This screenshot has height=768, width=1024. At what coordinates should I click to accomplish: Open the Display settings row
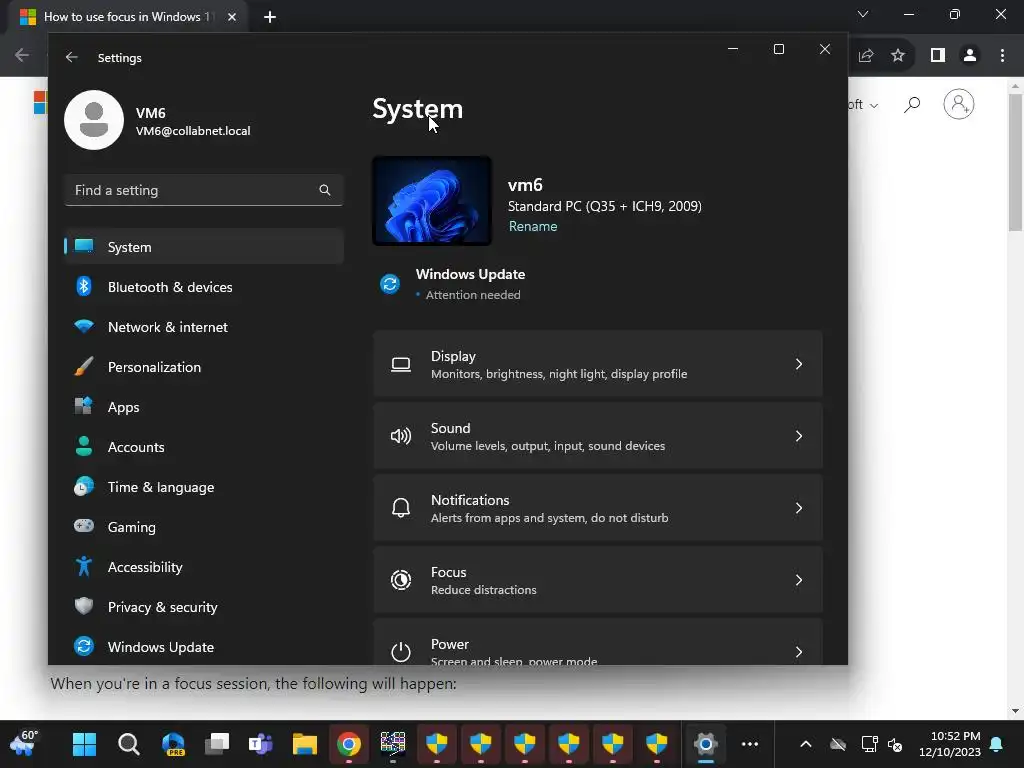point(598,364)
